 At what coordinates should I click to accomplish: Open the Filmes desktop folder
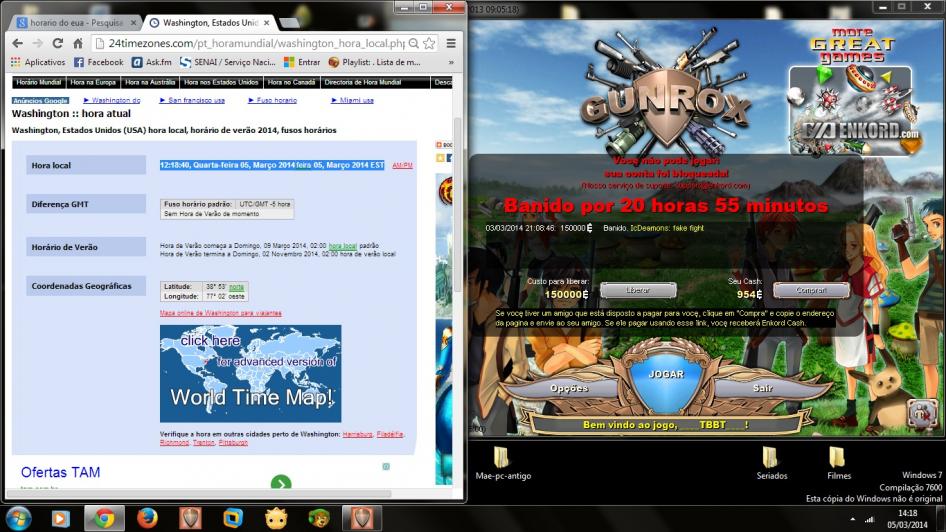pyautogui.click(x=838, y=463)
